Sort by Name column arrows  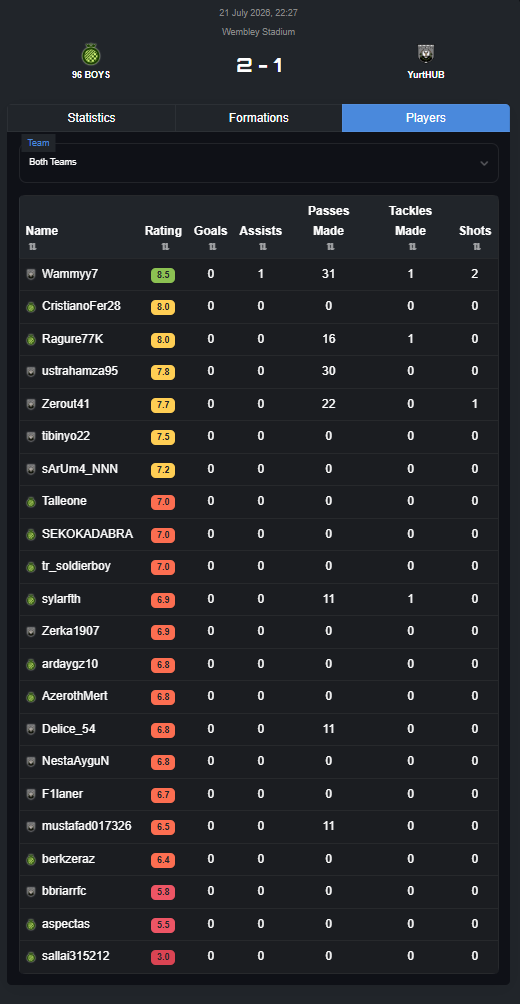pos(31,247)
